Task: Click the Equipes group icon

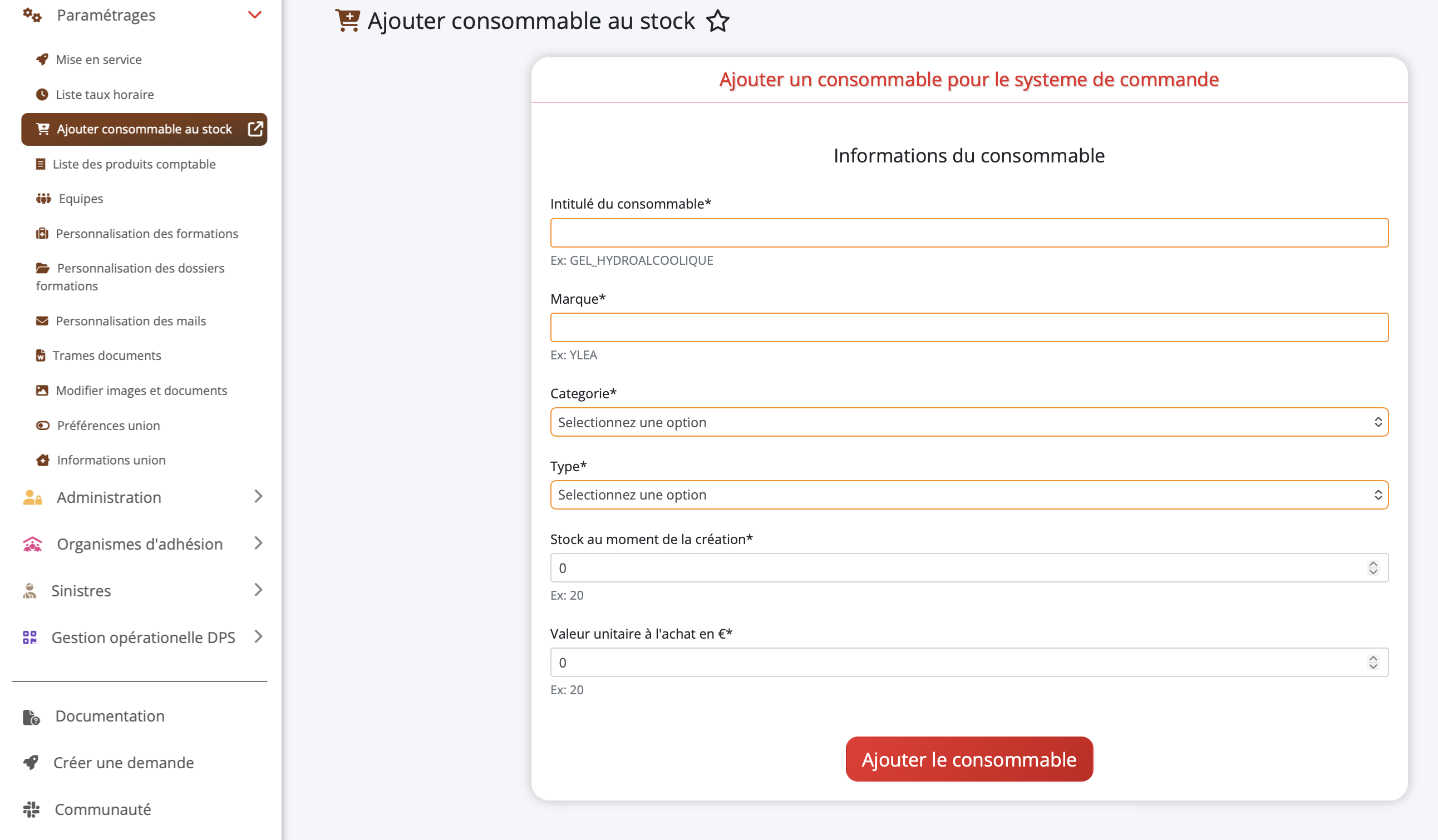Action: [43, 199]
